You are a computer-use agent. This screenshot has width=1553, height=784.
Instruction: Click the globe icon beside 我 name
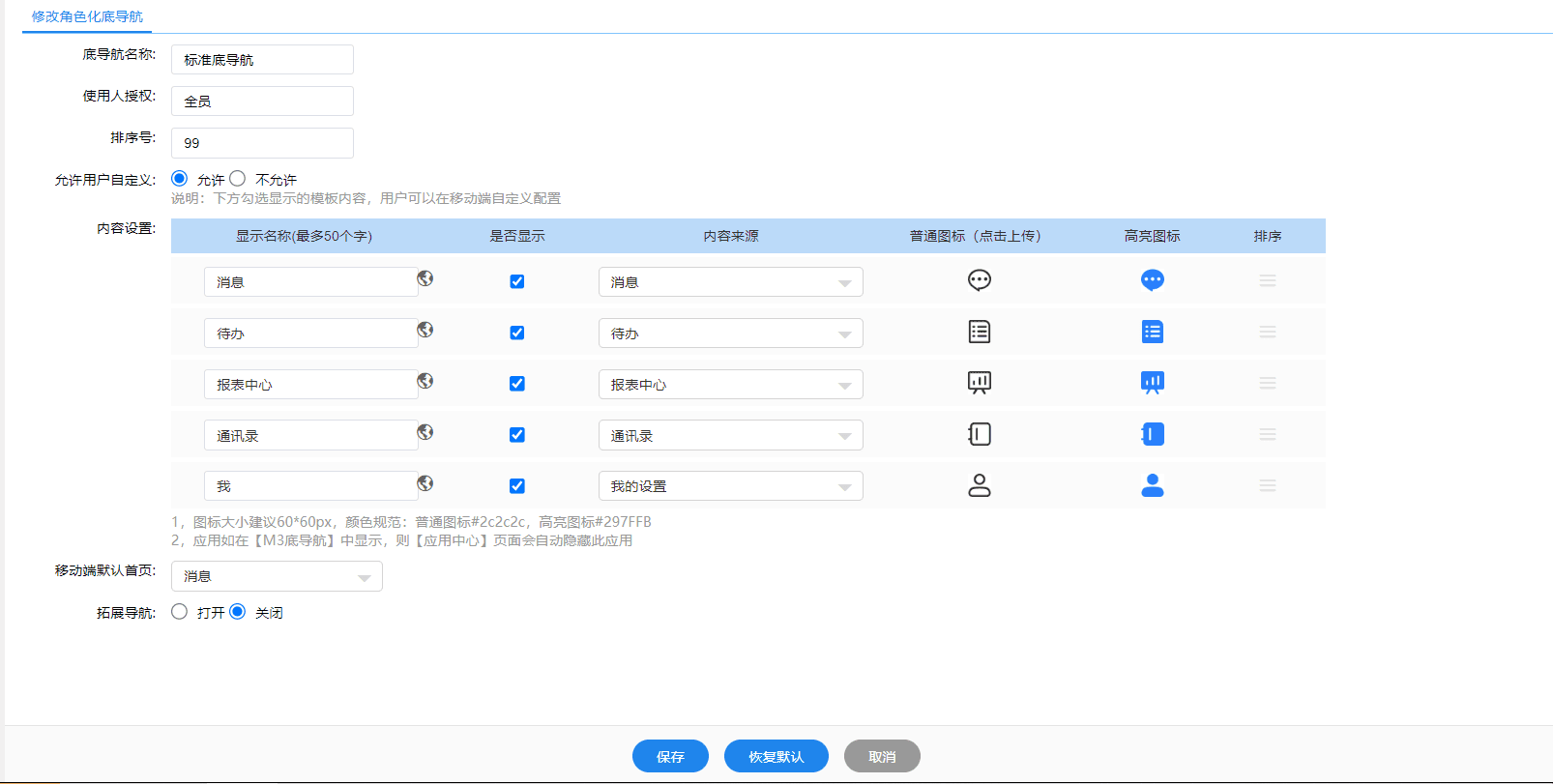coord(425,483)
